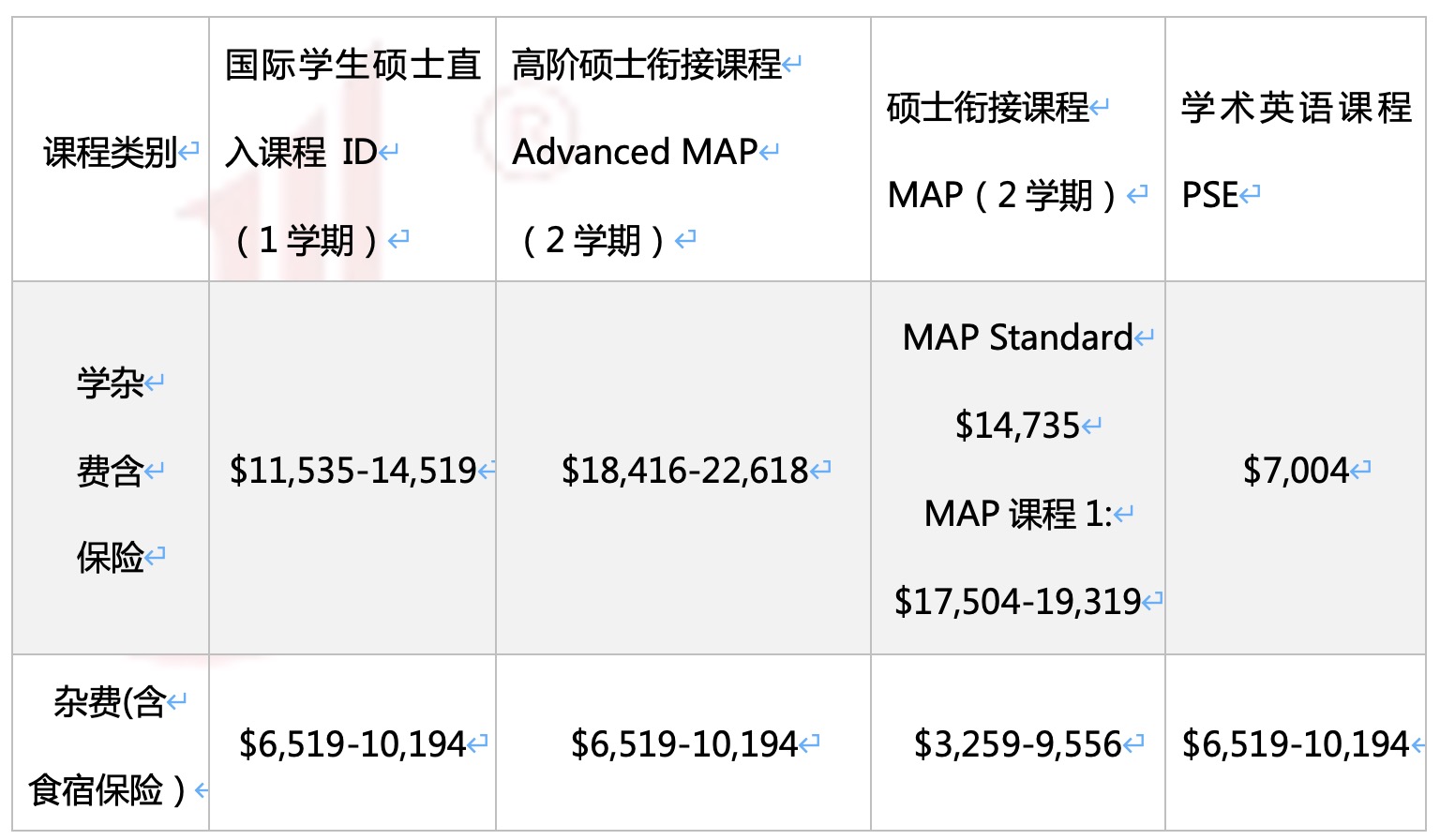This screenshot has width=1440, height=840.
Task: Select the $7,004 PSE tuition cell
Action: (x=1296, y=471)
